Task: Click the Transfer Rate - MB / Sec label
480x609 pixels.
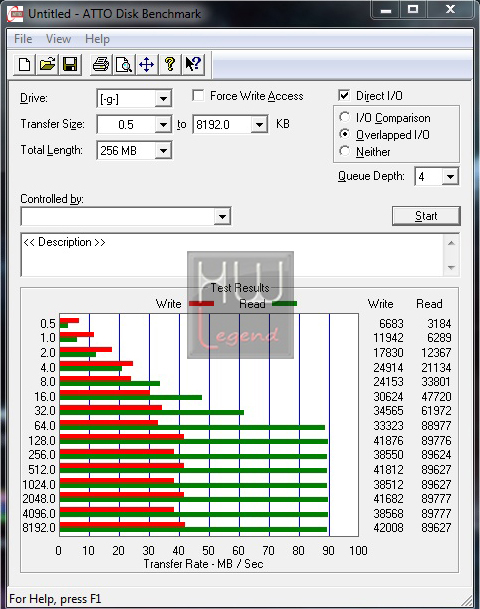Action: click(x=203, y=564)
